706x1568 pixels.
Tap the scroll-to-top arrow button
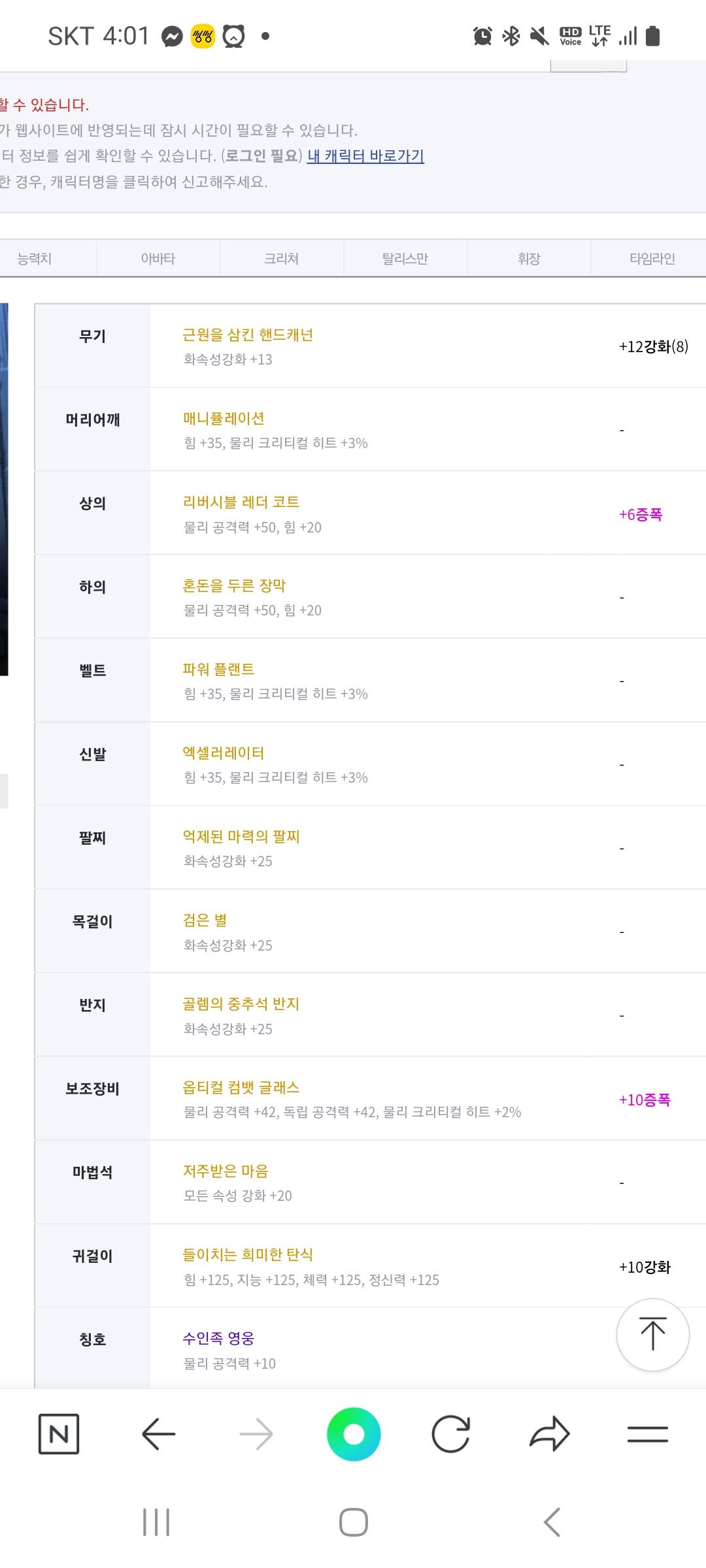tap(652, 1334)
